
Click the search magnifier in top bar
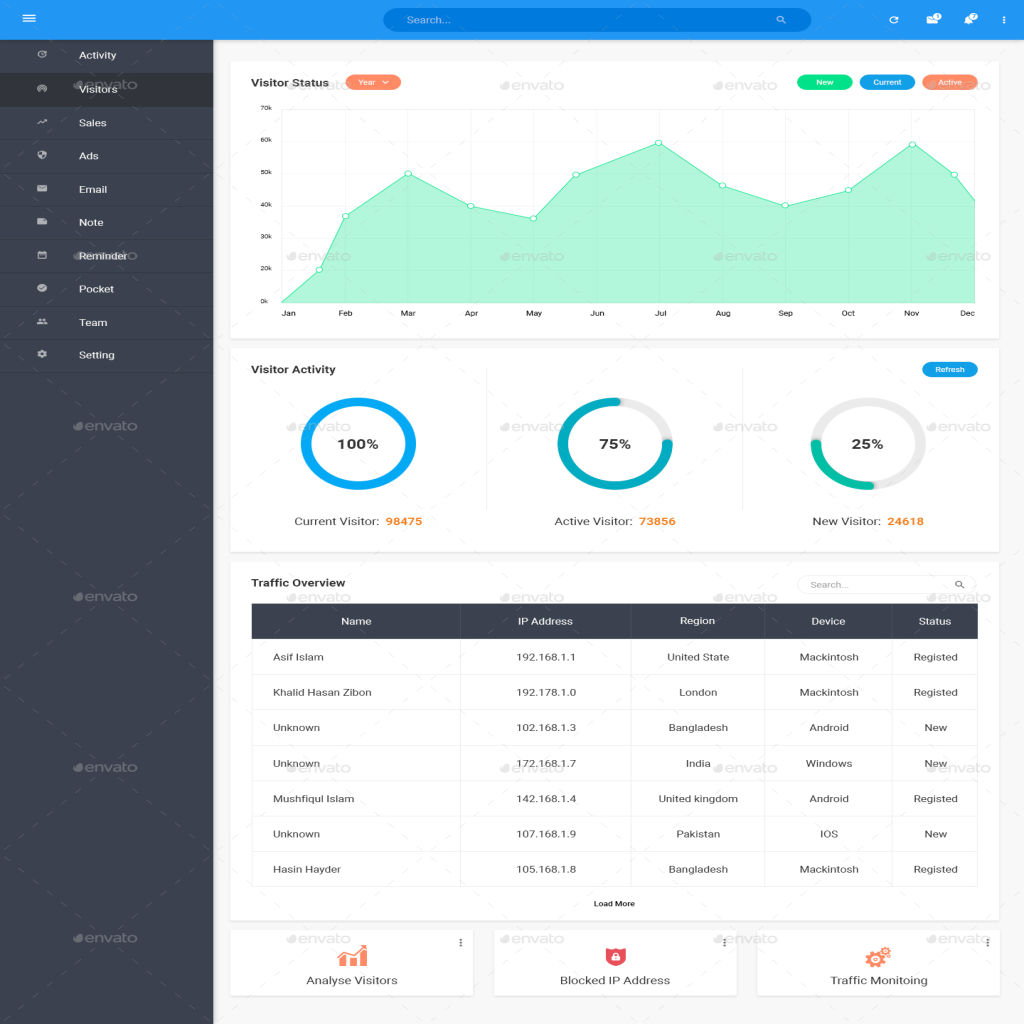(x=781, y=20)
